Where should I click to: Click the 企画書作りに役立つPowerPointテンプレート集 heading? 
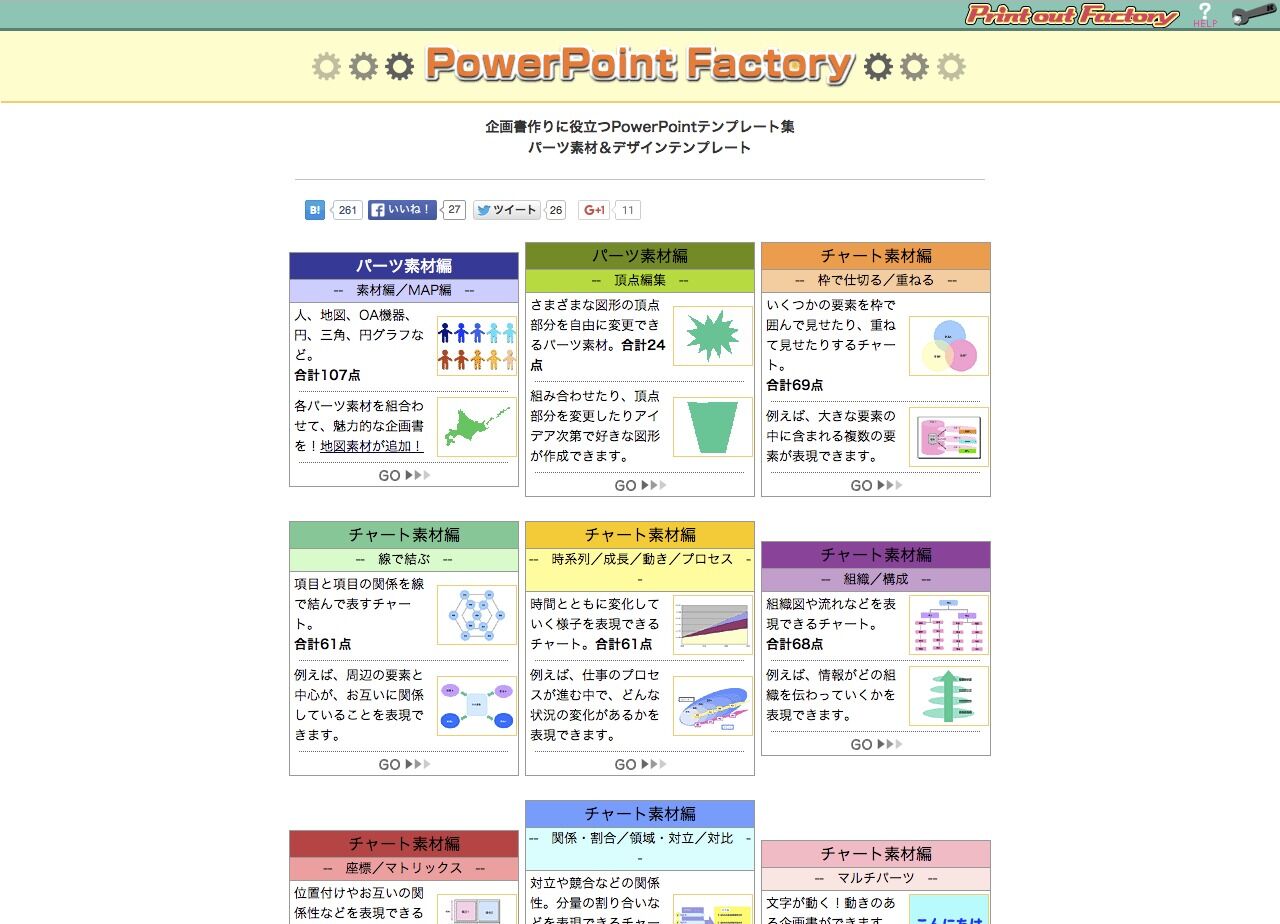tap(640, 127)
